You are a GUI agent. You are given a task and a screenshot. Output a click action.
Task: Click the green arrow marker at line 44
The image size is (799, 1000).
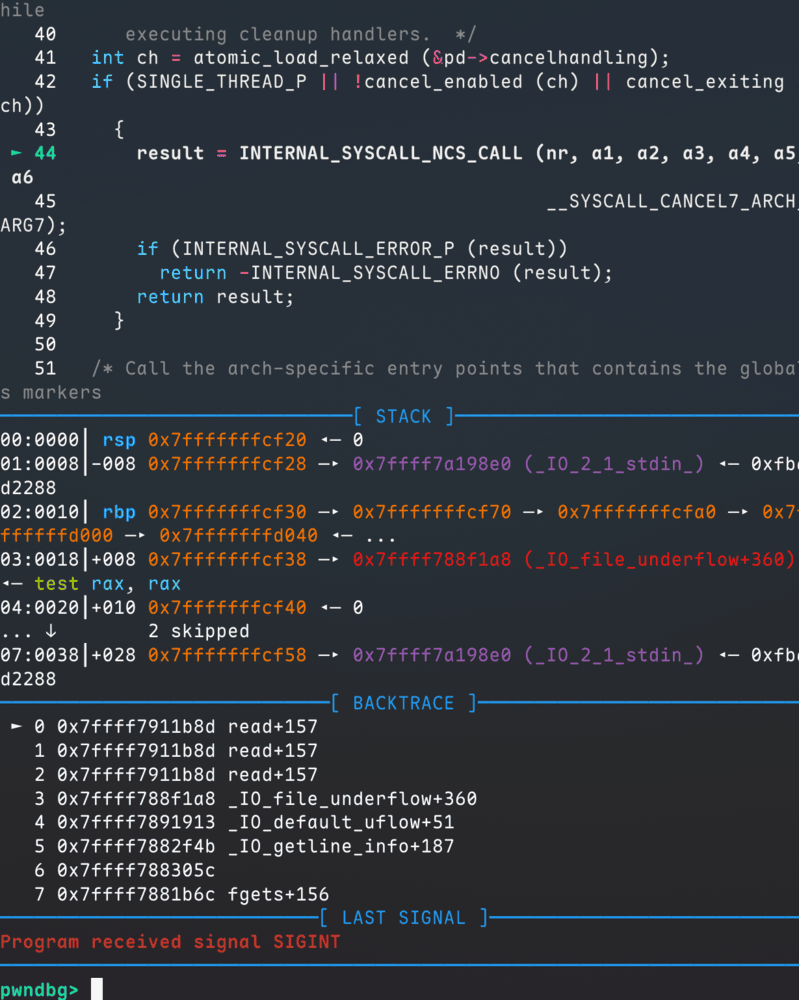coord(17,153)
